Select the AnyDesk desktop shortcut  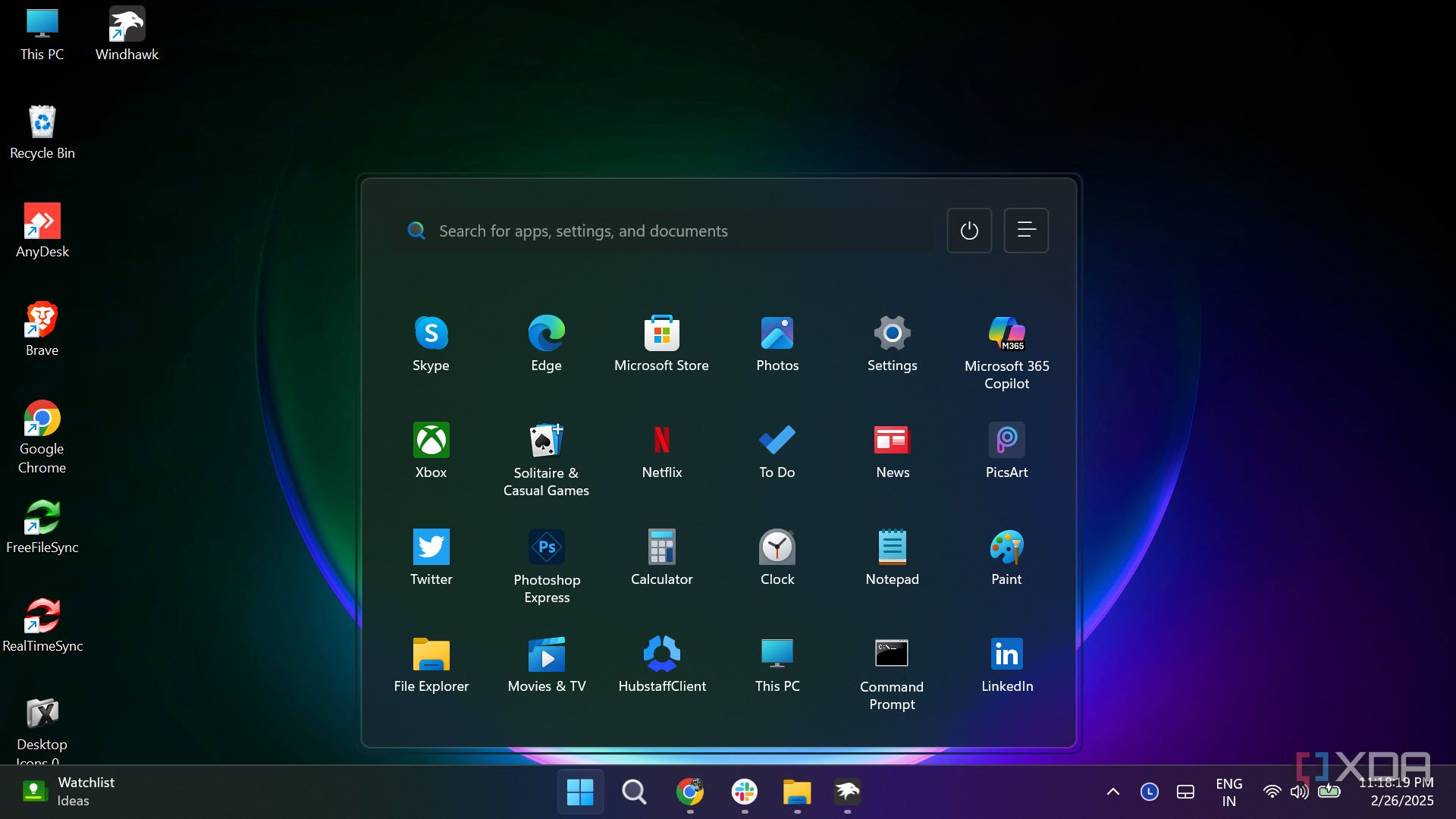pos(42,231)
